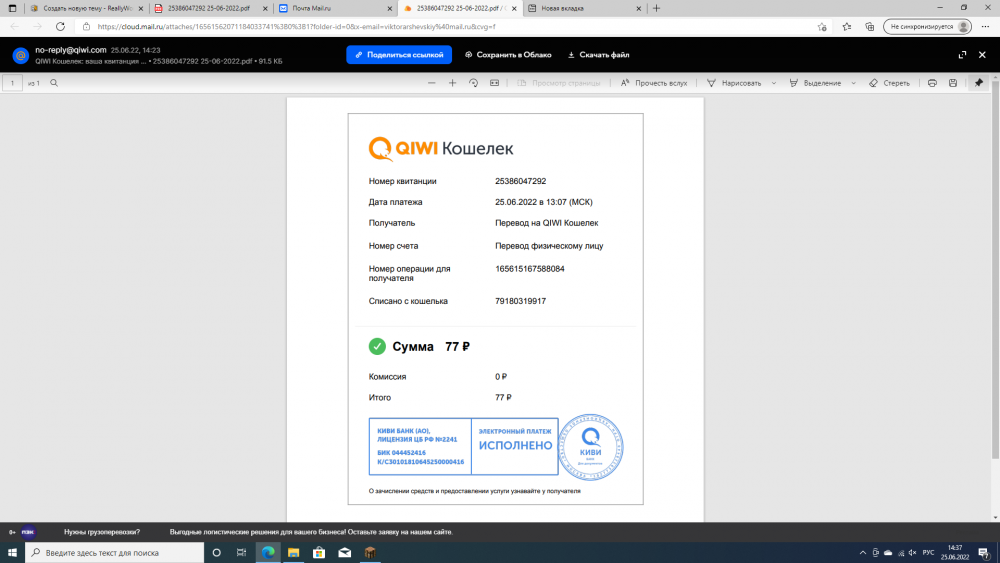Search in PDF magnifier icon
1000x563 pixels.
click(54, 83)
